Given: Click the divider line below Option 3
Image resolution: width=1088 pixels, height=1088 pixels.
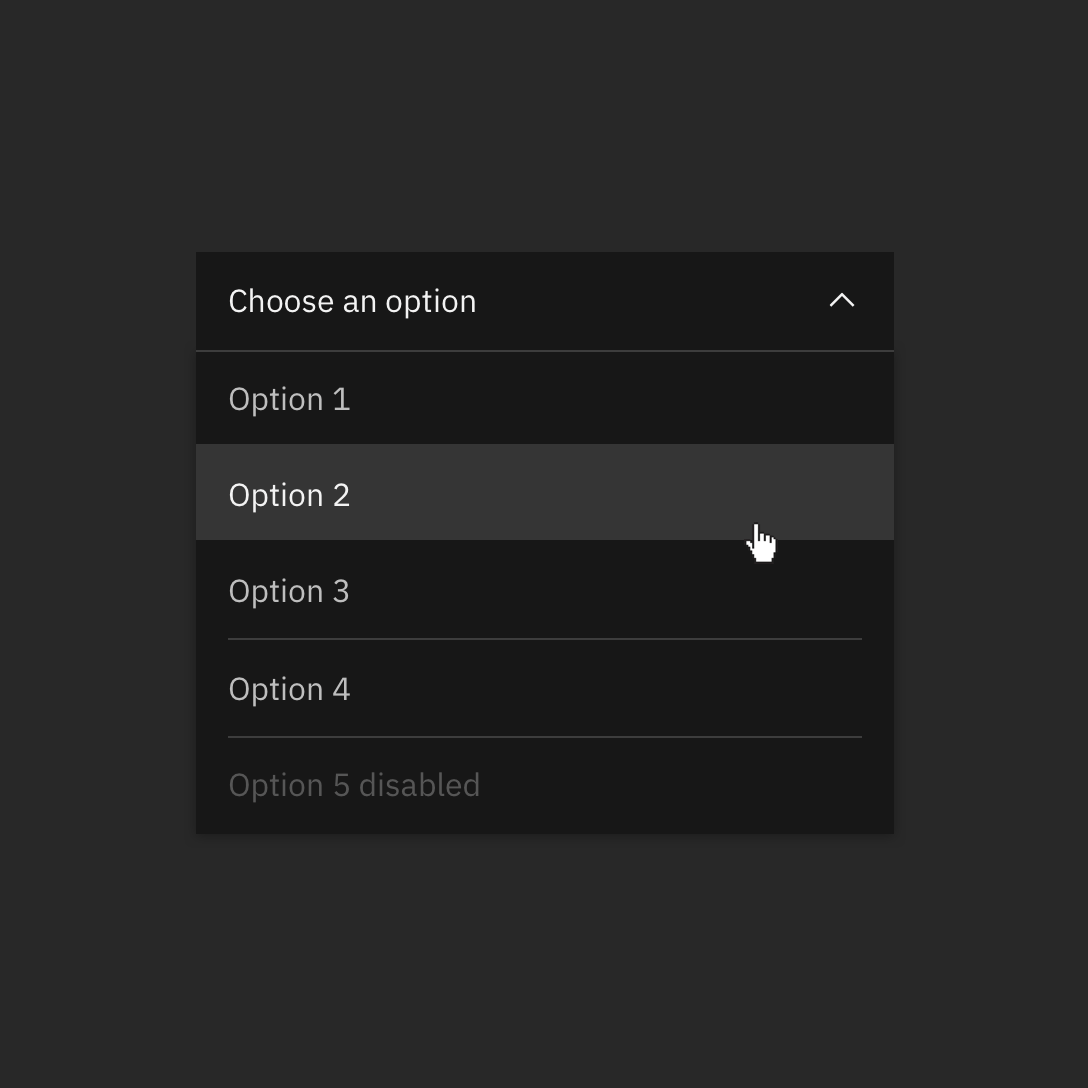Looking at the screenshot, I should coord(545,639).
